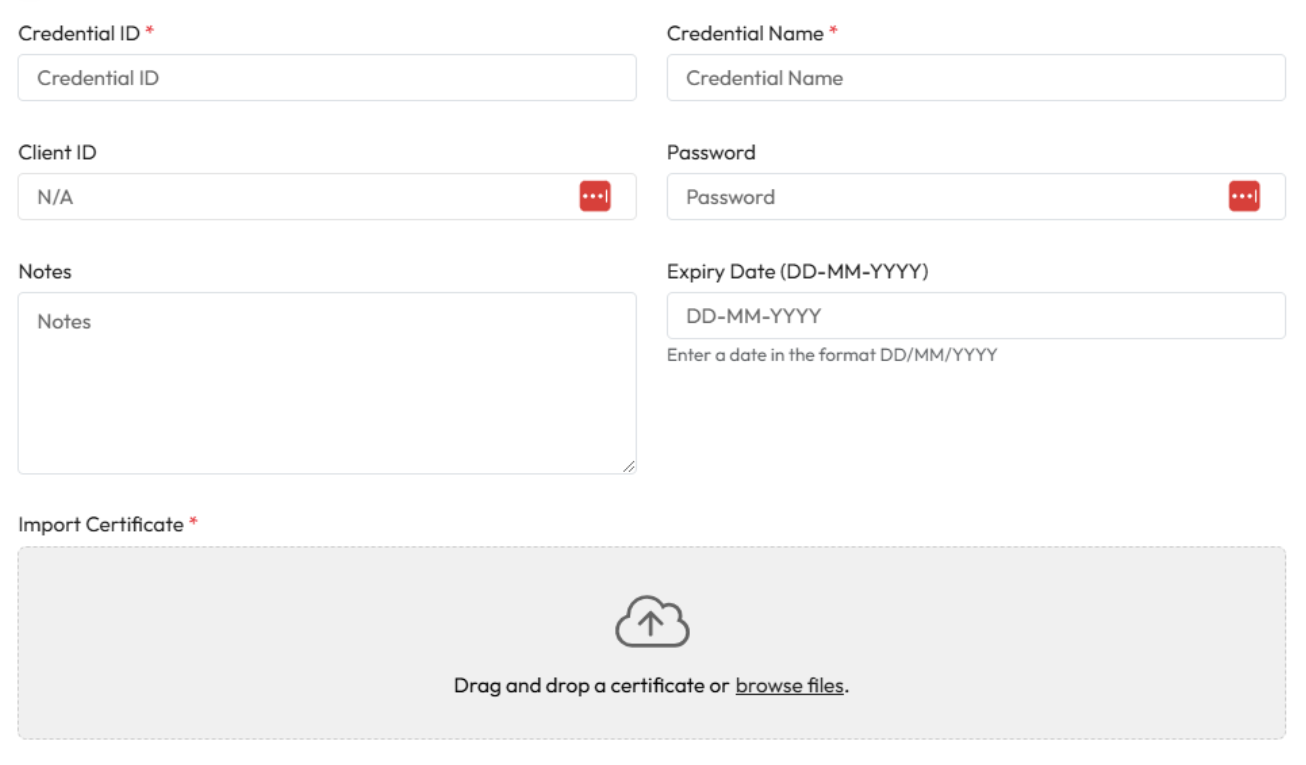Click the password manager icon in Password field
The width and height of the screenshot is (1306, 765).
(x=1244, y=197)
